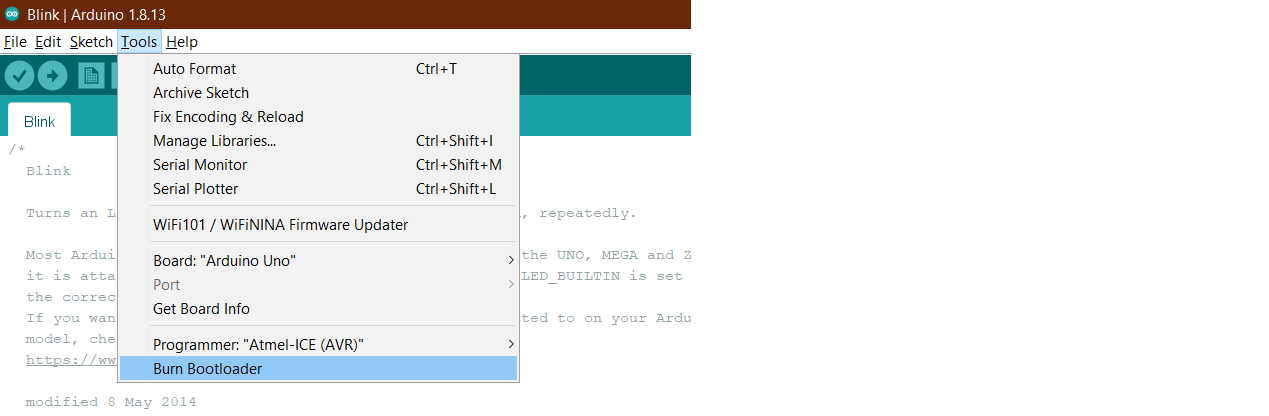Click the "modified 8 May 2014" comment line

111,402
